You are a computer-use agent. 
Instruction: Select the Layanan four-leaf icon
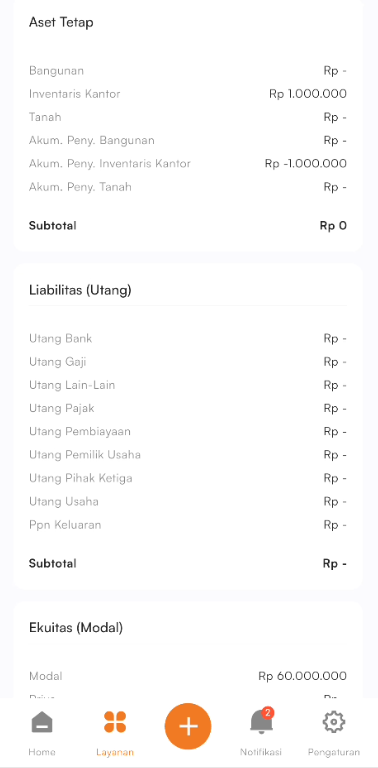point(115,722)
